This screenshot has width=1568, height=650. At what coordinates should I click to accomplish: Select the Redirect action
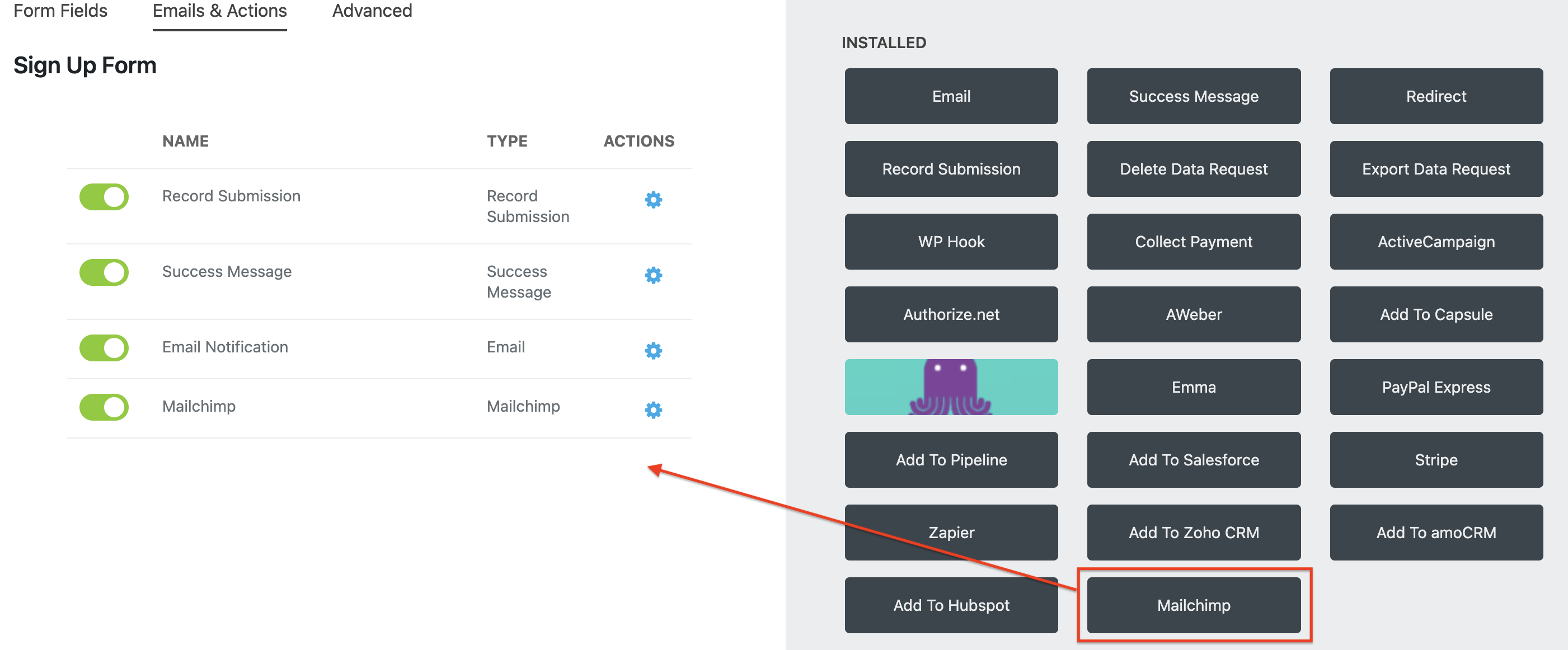[x=1436, y=96]
